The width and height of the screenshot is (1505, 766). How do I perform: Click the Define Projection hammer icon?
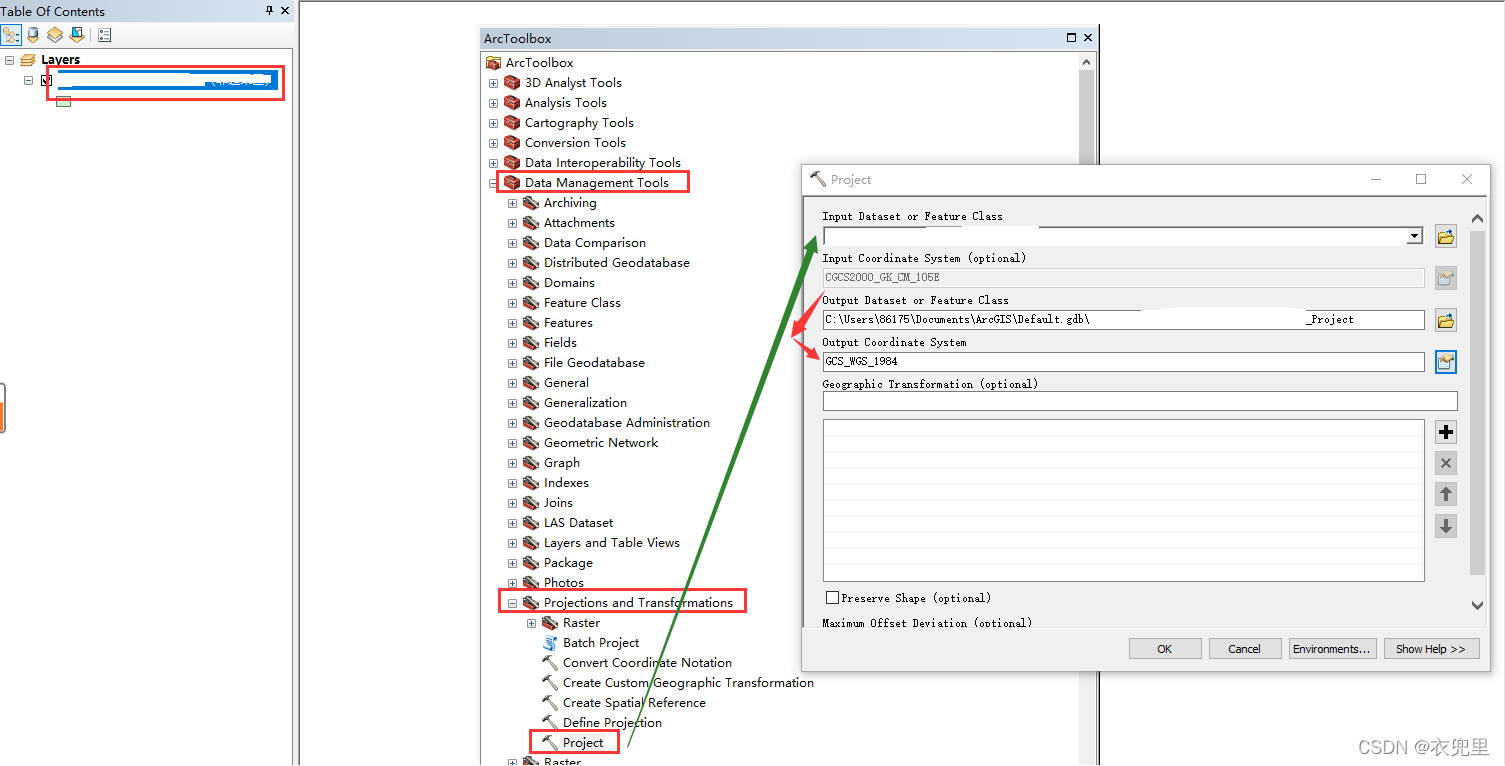tap(550, 722)
